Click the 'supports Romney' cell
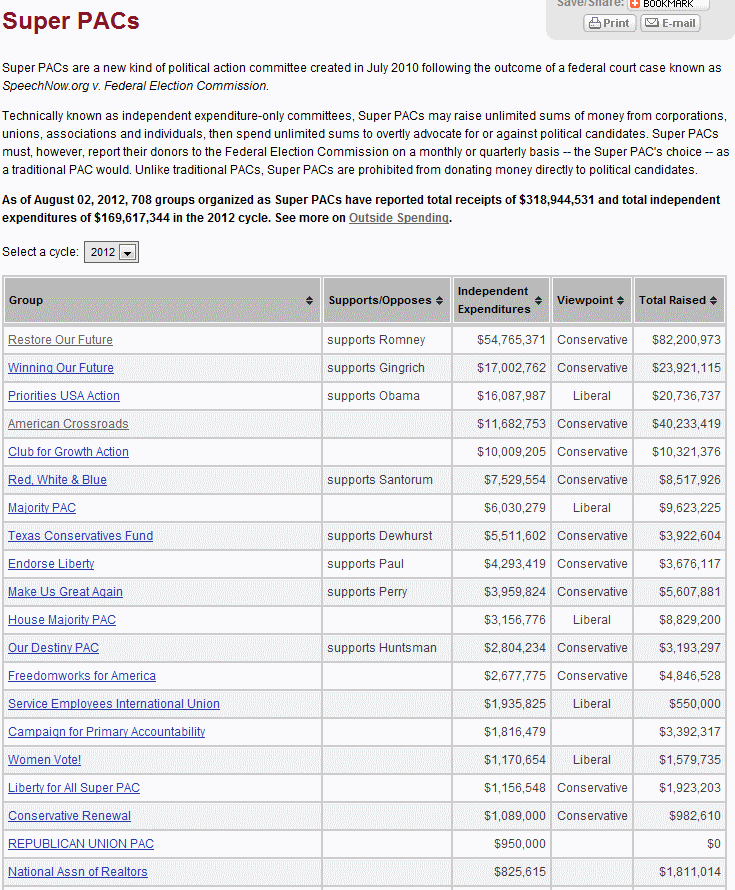 [387, 340]
